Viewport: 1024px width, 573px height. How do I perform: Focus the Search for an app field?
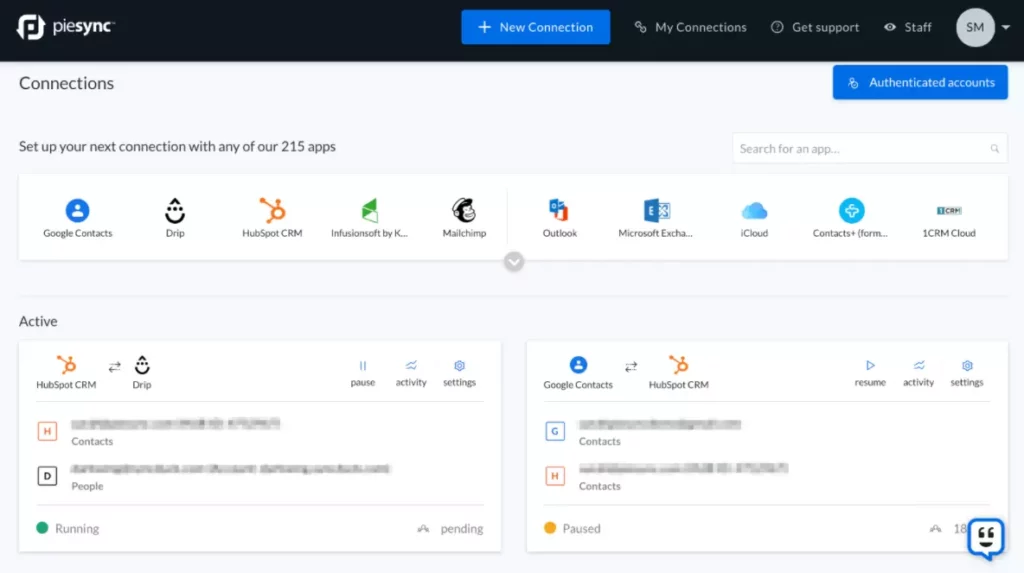pos(869,148)
